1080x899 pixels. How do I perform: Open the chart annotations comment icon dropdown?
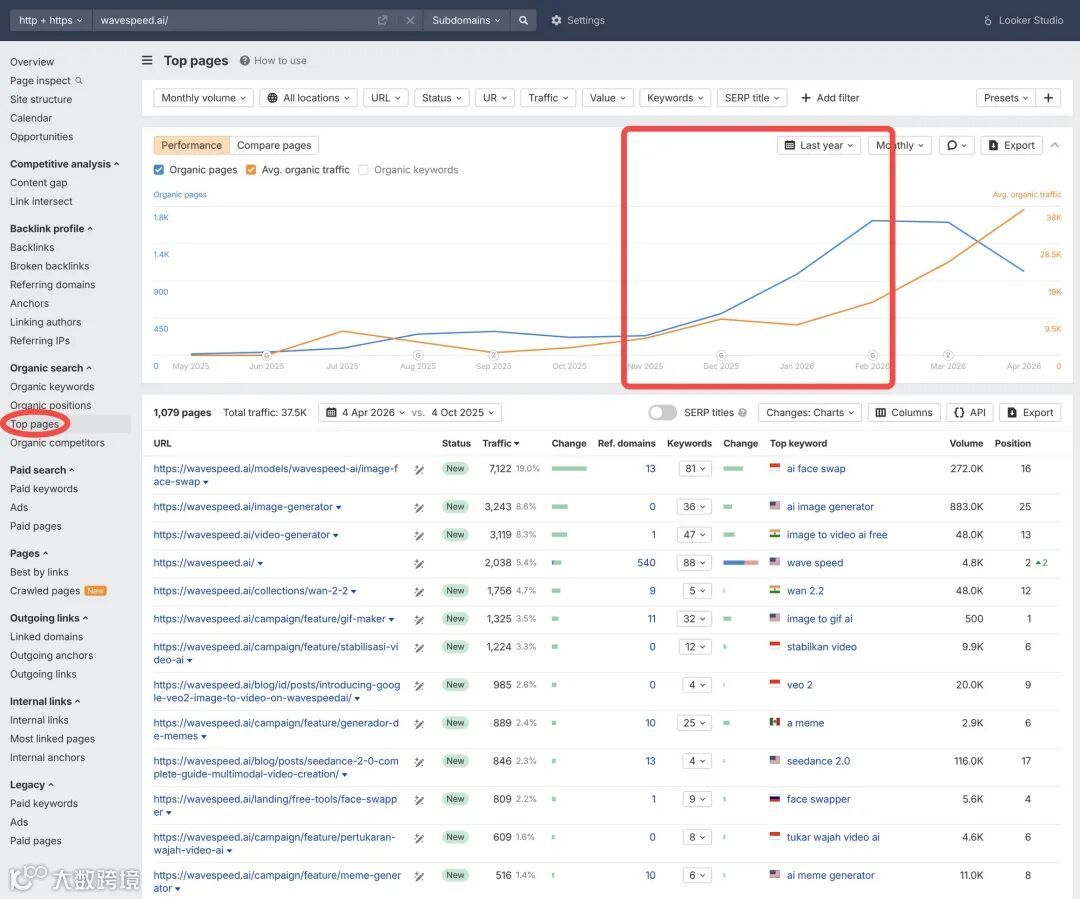click(957, 145)
